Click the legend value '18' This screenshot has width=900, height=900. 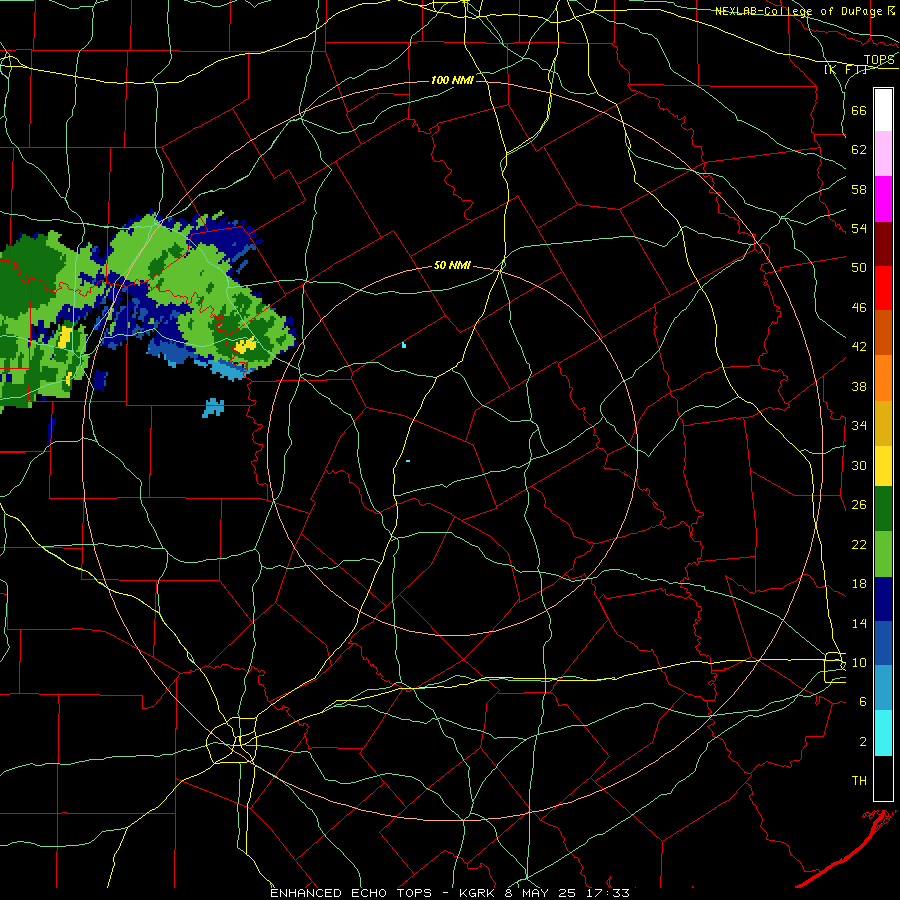(x=859, y=584)
